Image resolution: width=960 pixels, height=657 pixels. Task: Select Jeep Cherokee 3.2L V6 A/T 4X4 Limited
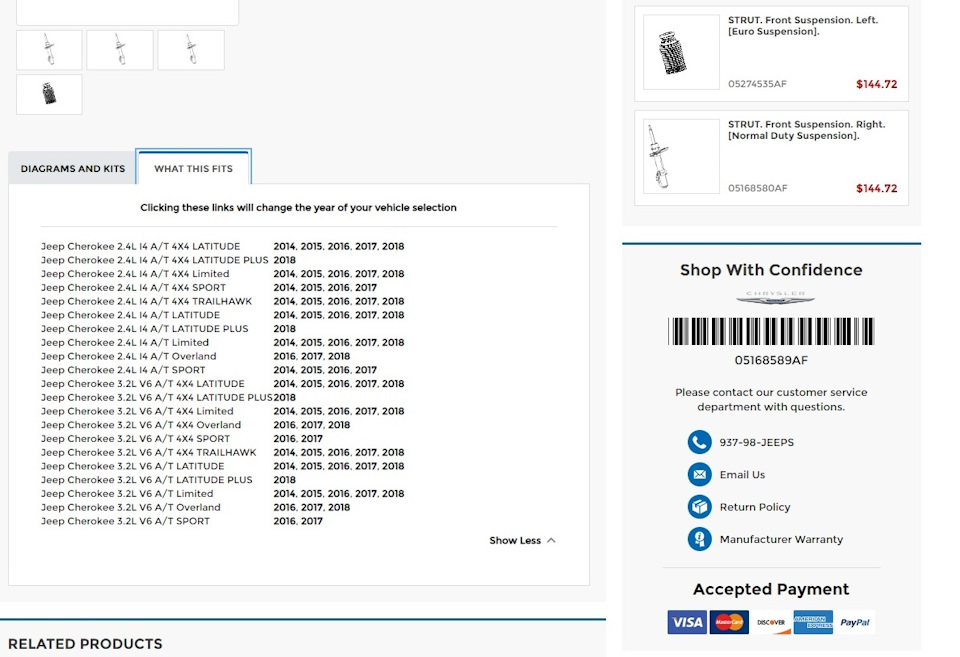click(137, 411)
